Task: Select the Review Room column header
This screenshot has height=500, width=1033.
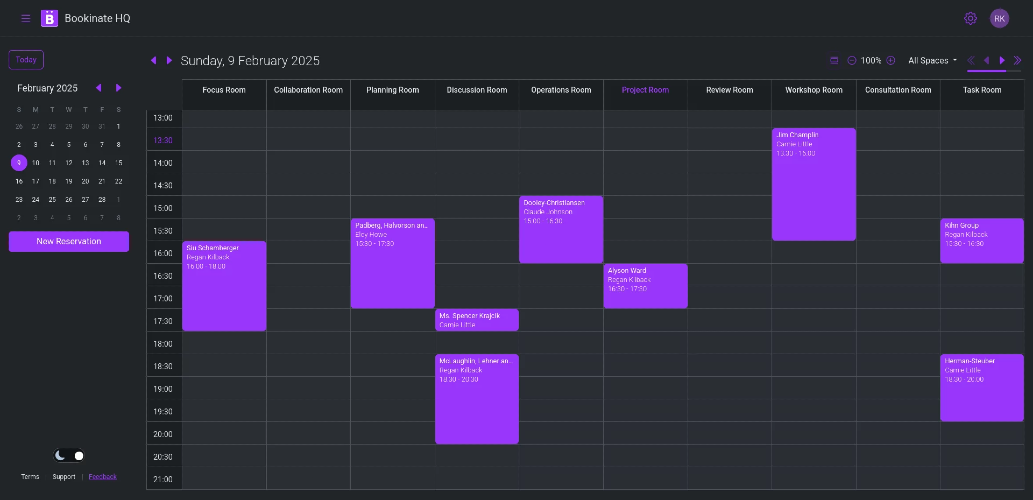Action: point(729,90)
